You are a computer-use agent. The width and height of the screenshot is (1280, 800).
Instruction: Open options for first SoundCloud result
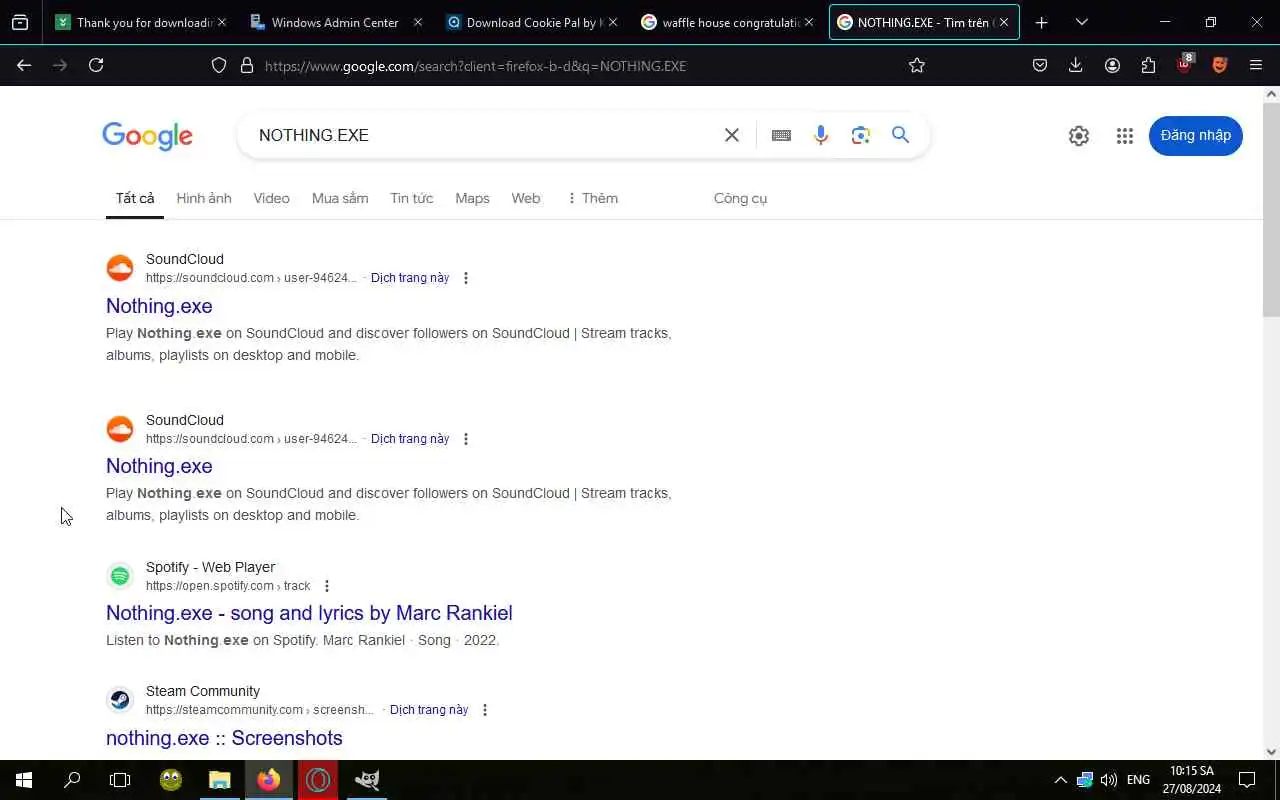465,278
